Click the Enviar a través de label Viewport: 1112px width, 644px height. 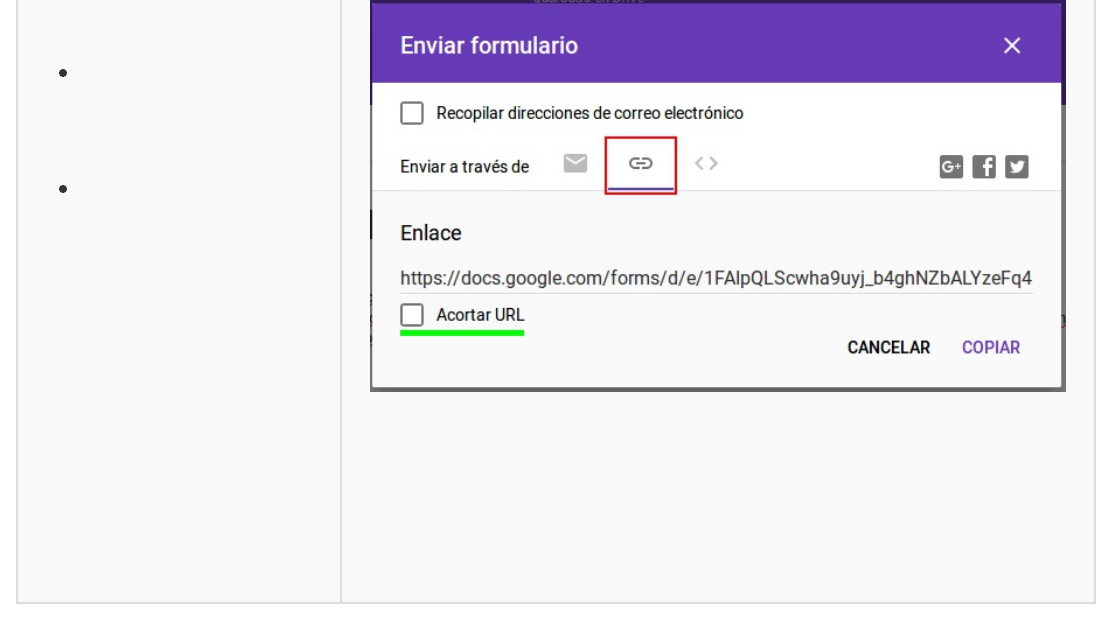pyautogui.click(x=465, y=167)
